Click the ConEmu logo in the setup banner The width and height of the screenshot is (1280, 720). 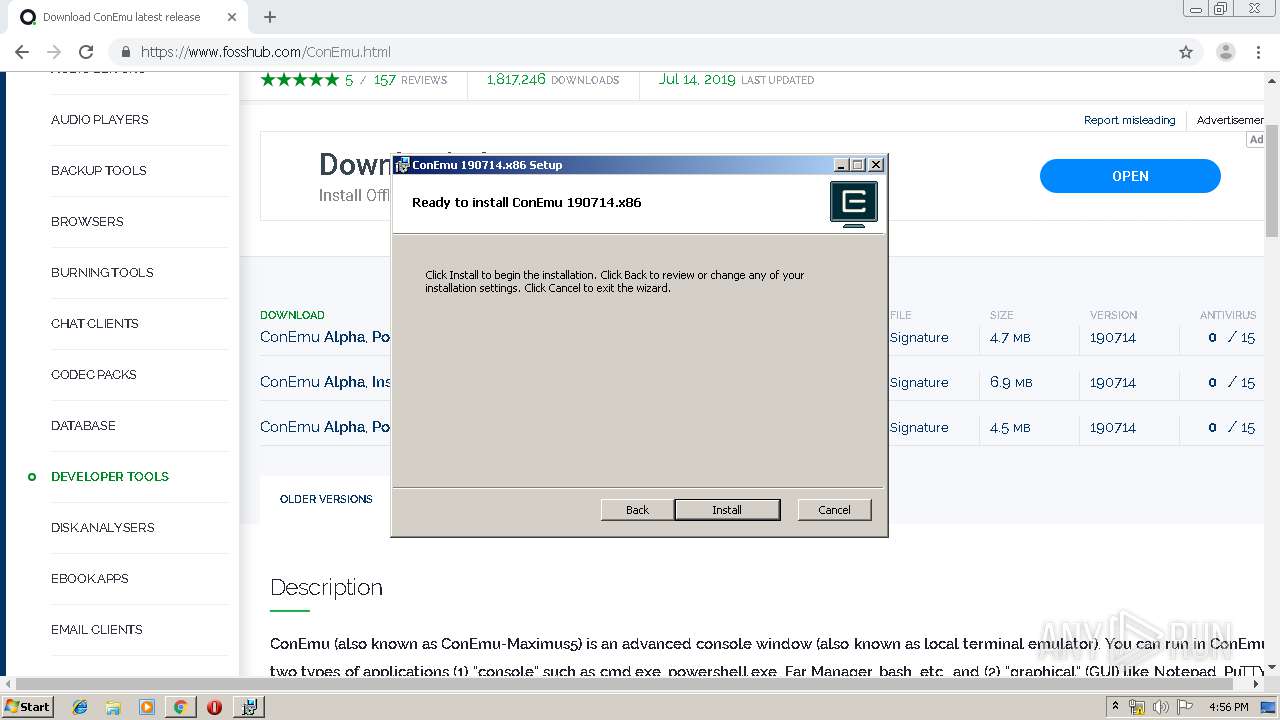coord(854,203)
